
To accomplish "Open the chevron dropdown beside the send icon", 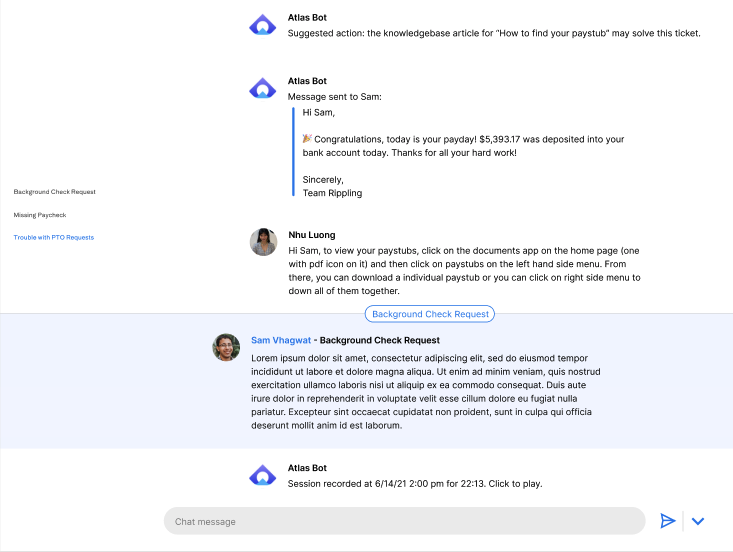I will [x=698, y=521].
